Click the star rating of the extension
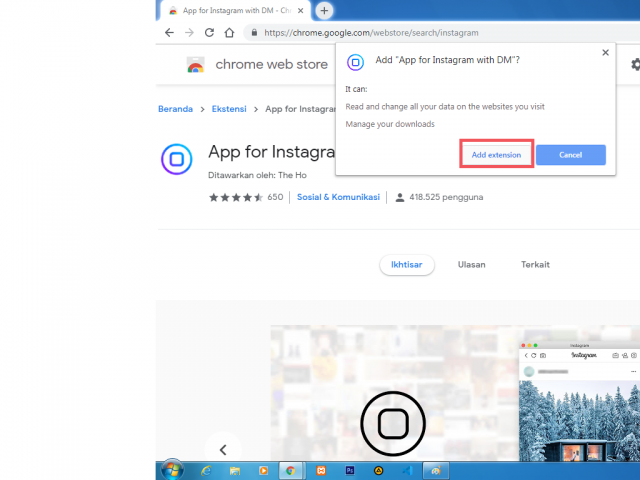640x480 pixels. pos(236,198)
